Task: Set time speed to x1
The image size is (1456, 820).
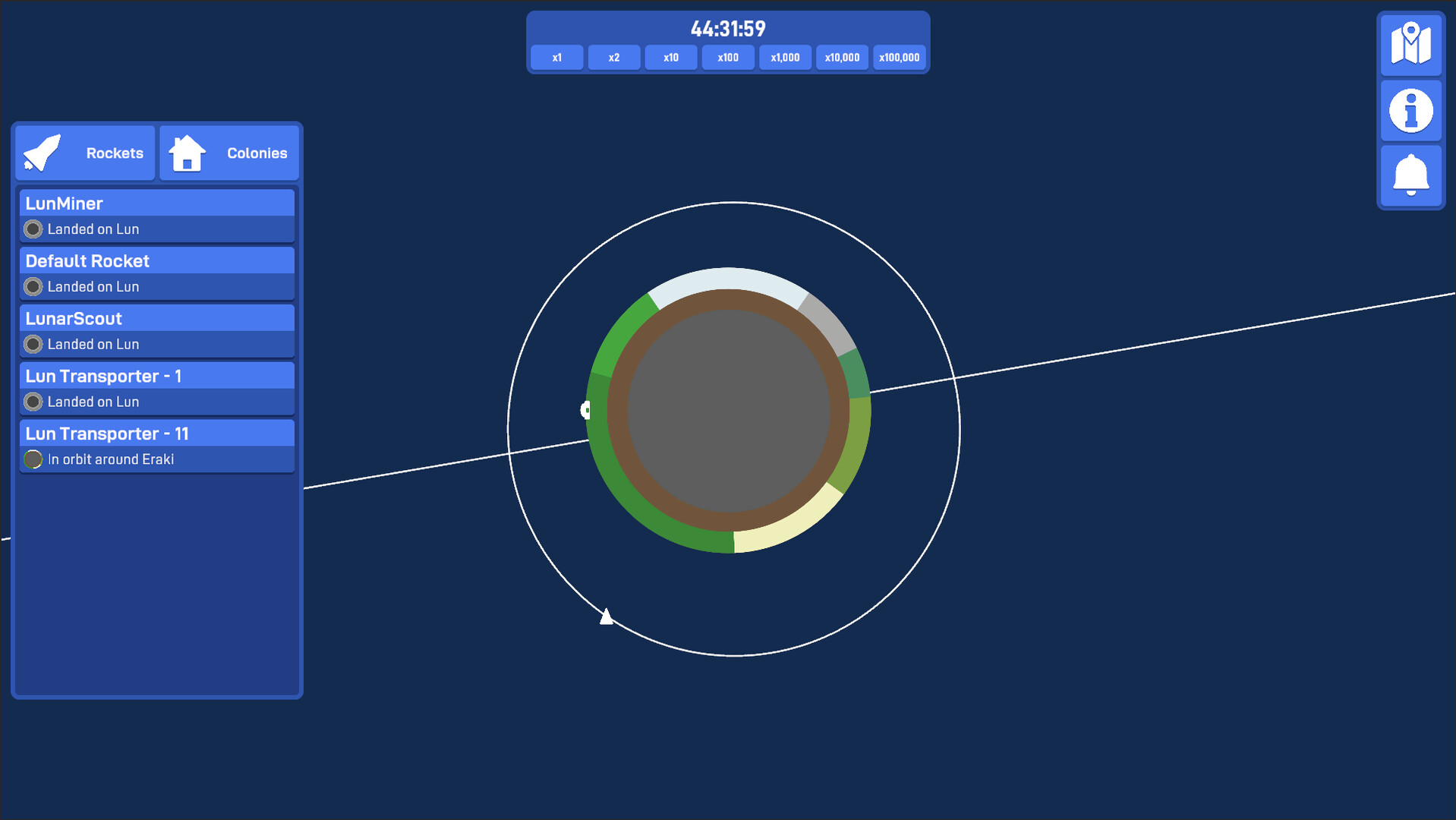Action: click(557, 58)
